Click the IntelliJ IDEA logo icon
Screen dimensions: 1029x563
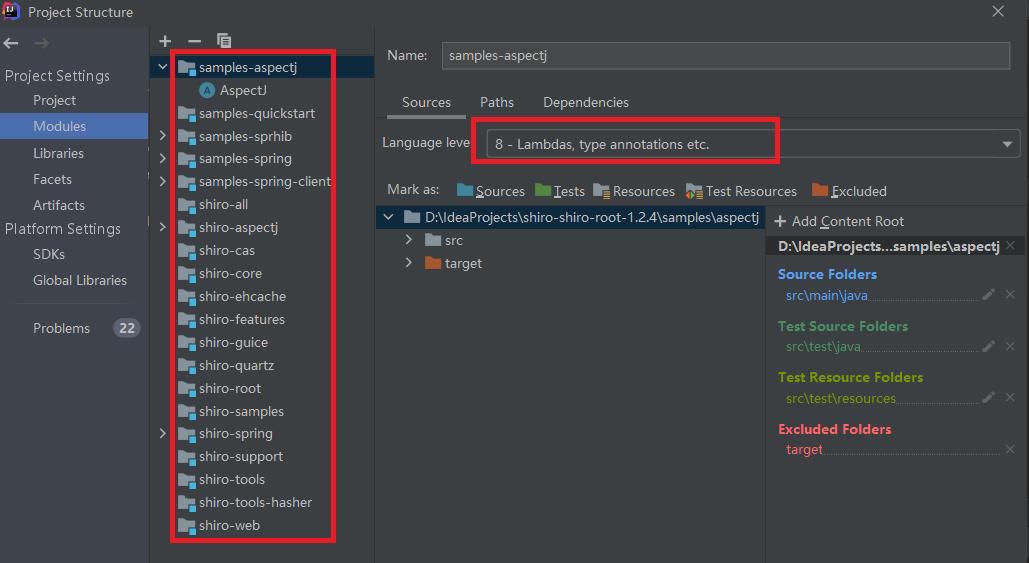click(11, 11)
